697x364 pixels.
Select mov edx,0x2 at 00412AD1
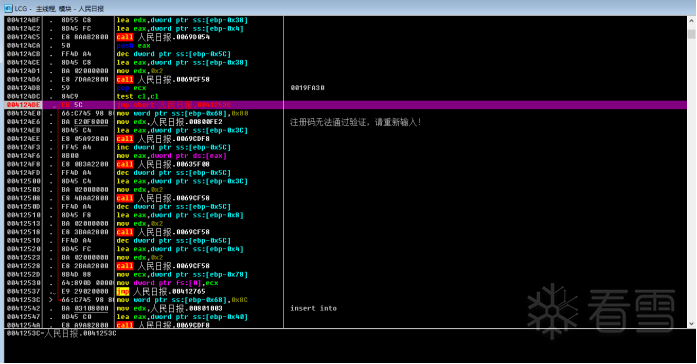pyautogui.click(x=140, y=71)
